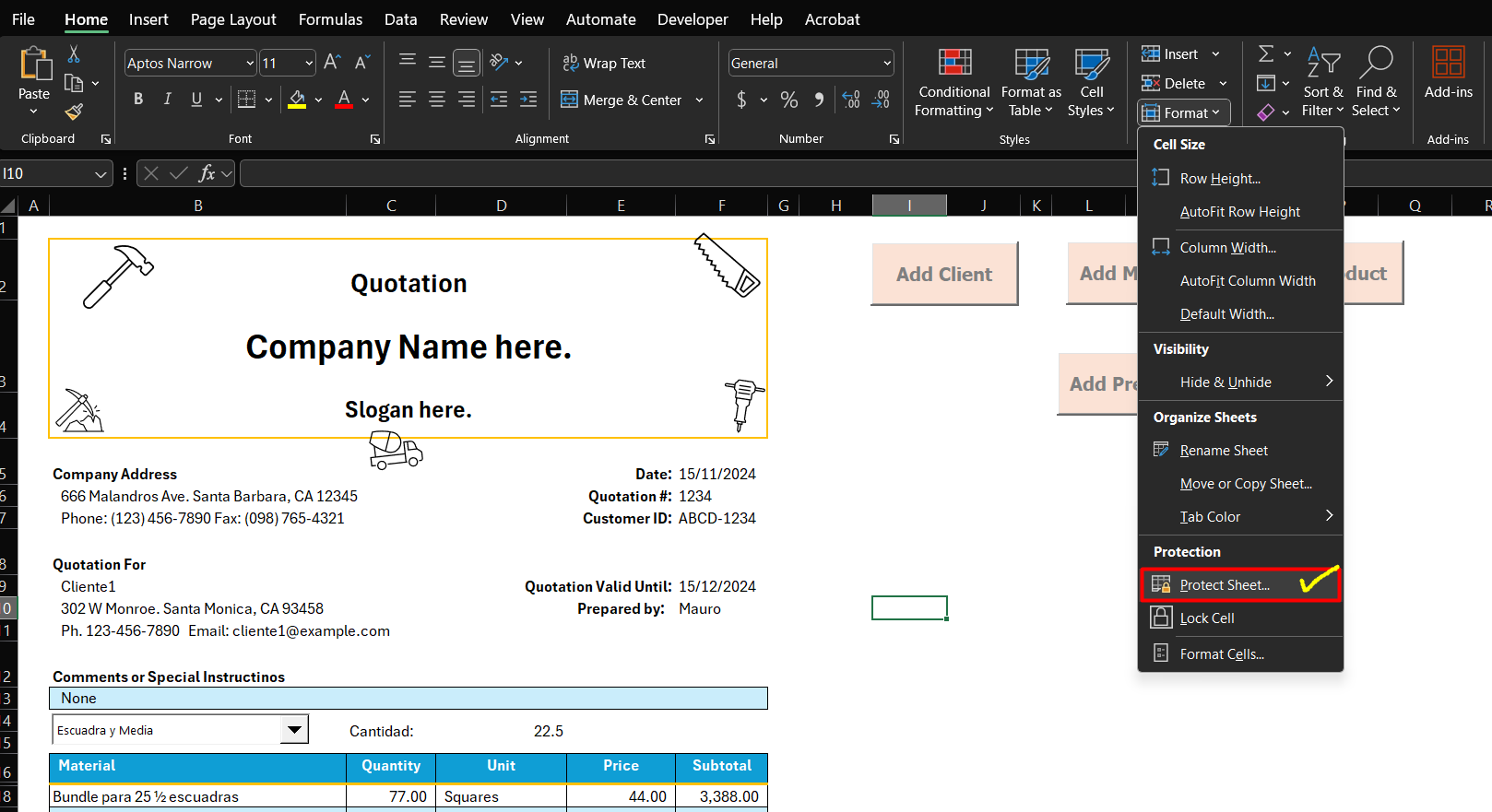Open the font size dropdown

tap(308, 64)
